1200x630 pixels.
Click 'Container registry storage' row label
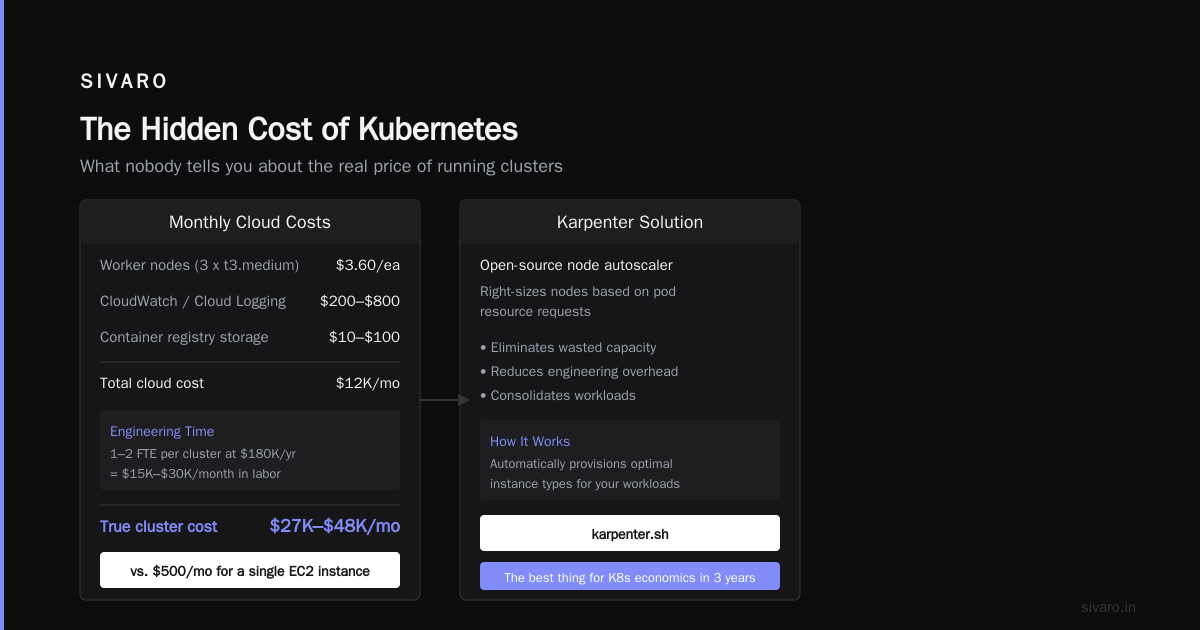pos(184,337)
